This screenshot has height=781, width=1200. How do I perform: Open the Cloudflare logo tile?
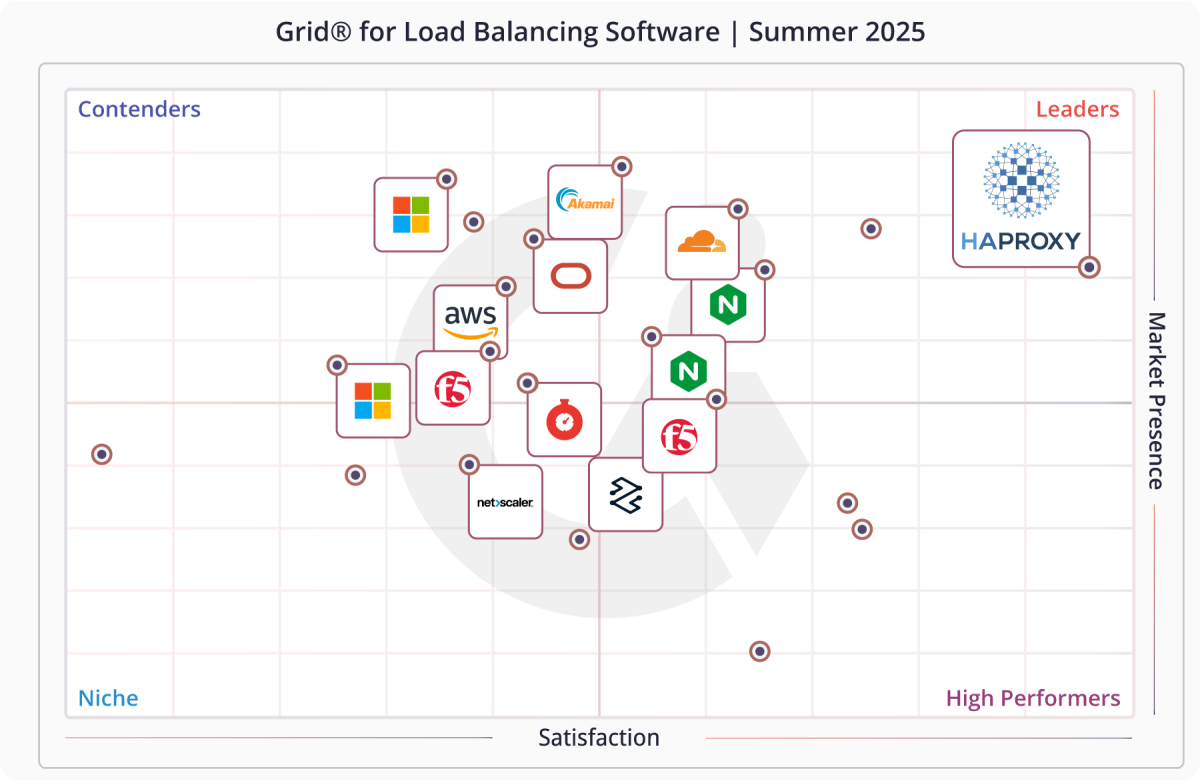coord(703,243)
